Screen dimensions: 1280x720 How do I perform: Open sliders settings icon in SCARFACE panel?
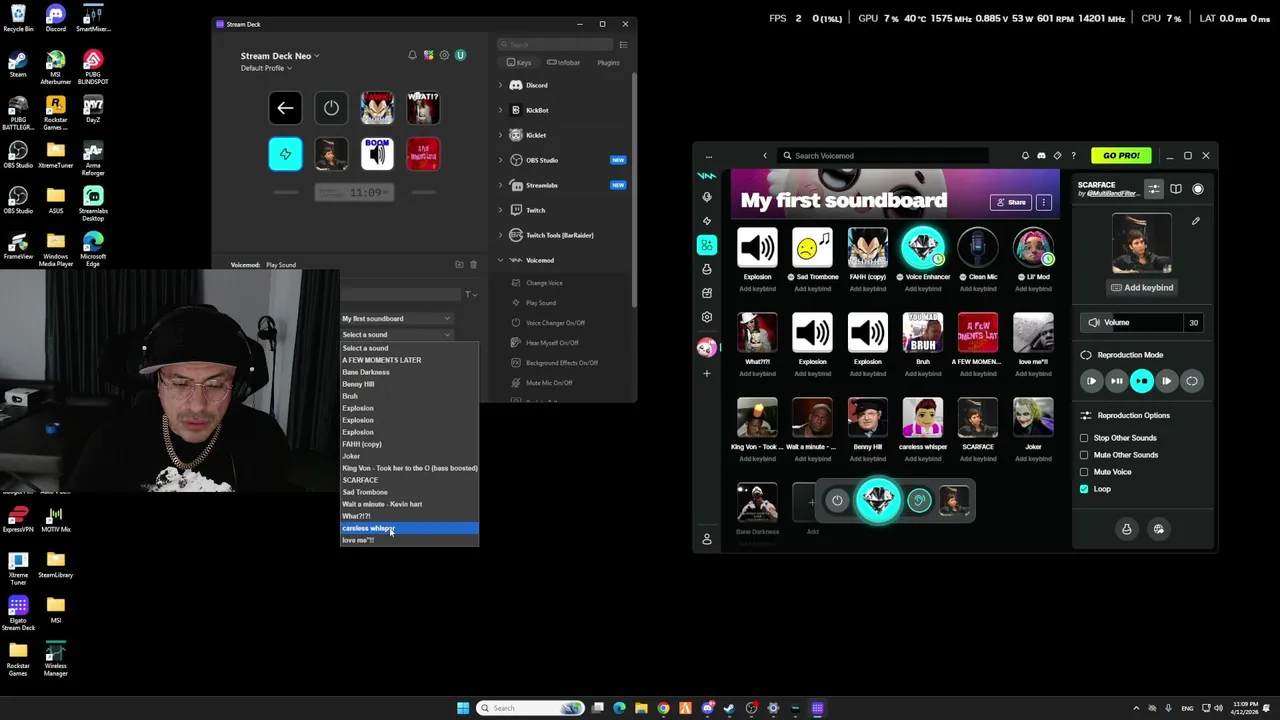1154,189
